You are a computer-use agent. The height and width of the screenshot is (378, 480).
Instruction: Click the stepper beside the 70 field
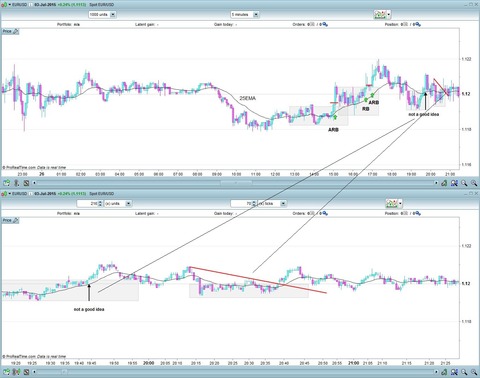pos(254,203)
